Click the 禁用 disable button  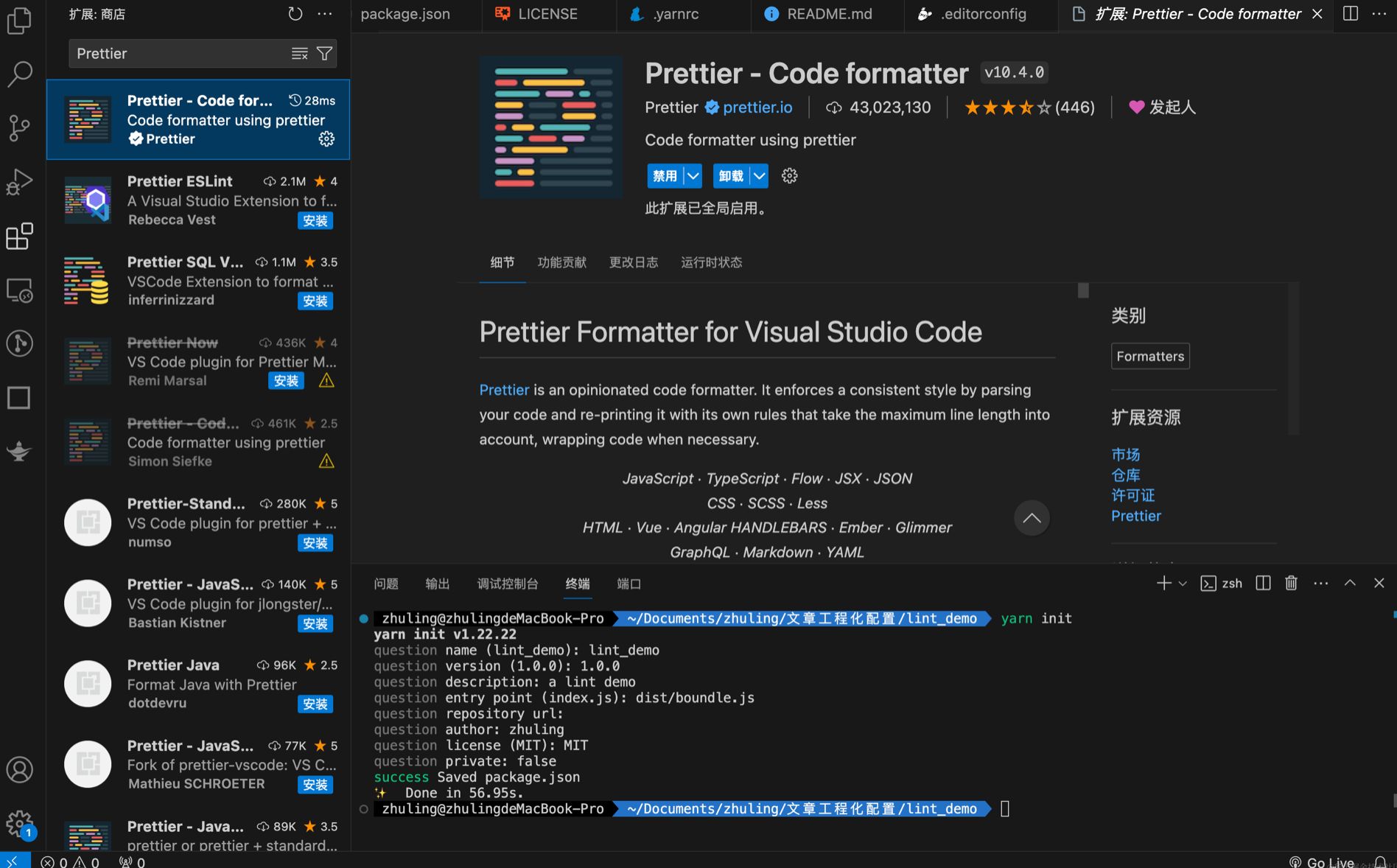point(665,176)
